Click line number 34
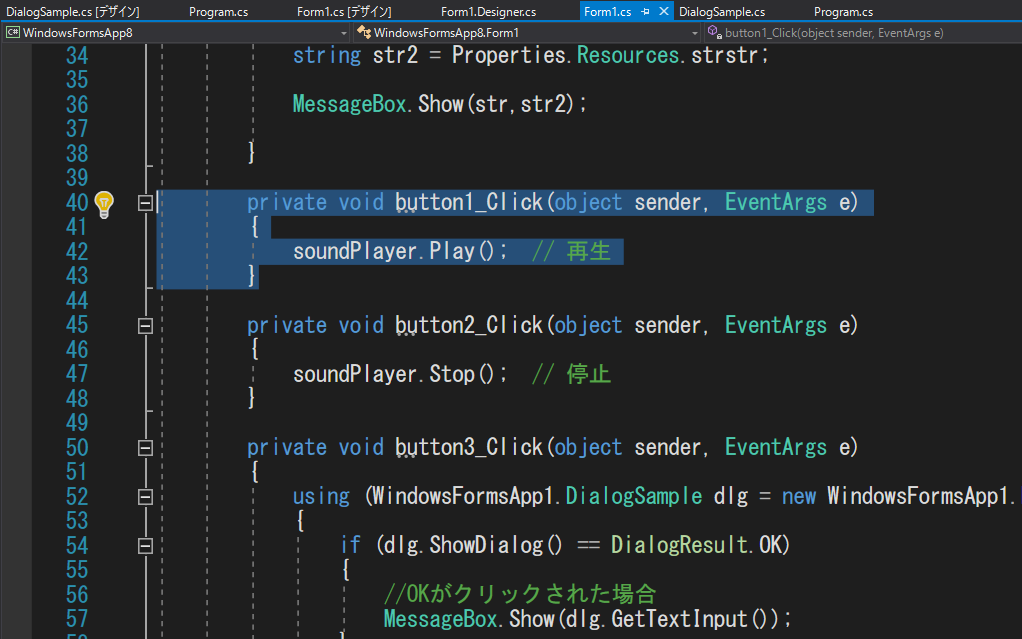 (x=77, y=56)
